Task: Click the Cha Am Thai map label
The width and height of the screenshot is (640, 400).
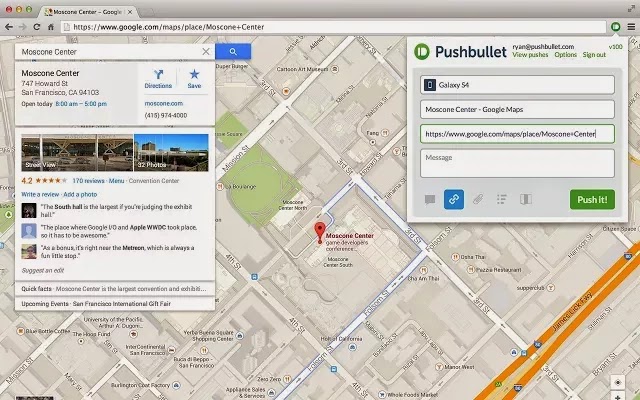Action: [x=423, y=278]
